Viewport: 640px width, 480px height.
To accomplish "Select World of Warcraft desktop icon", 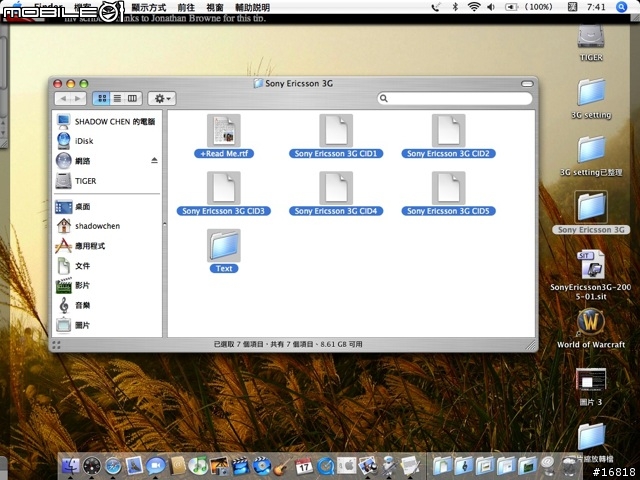I will 591,328.
